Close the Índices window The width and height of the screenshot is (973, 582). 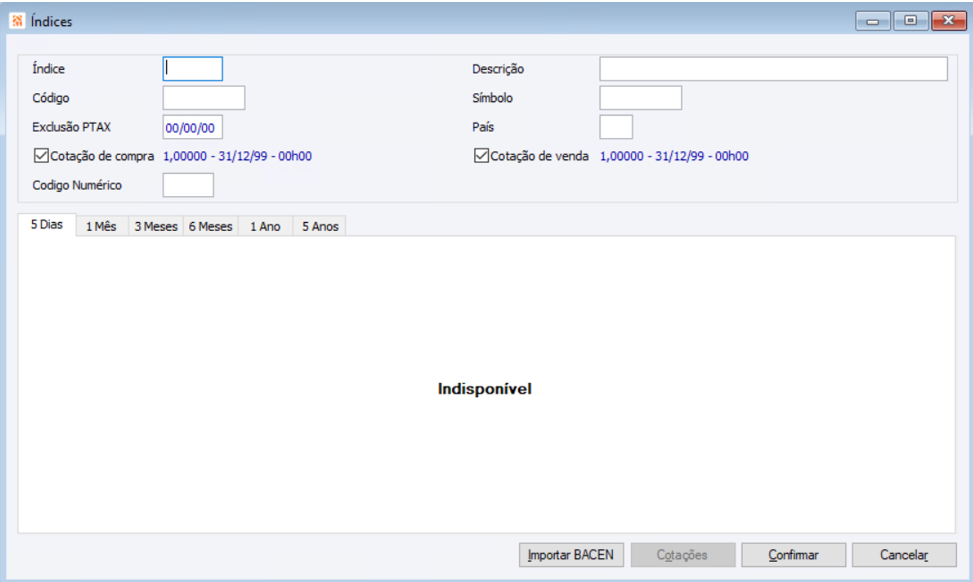949,21
